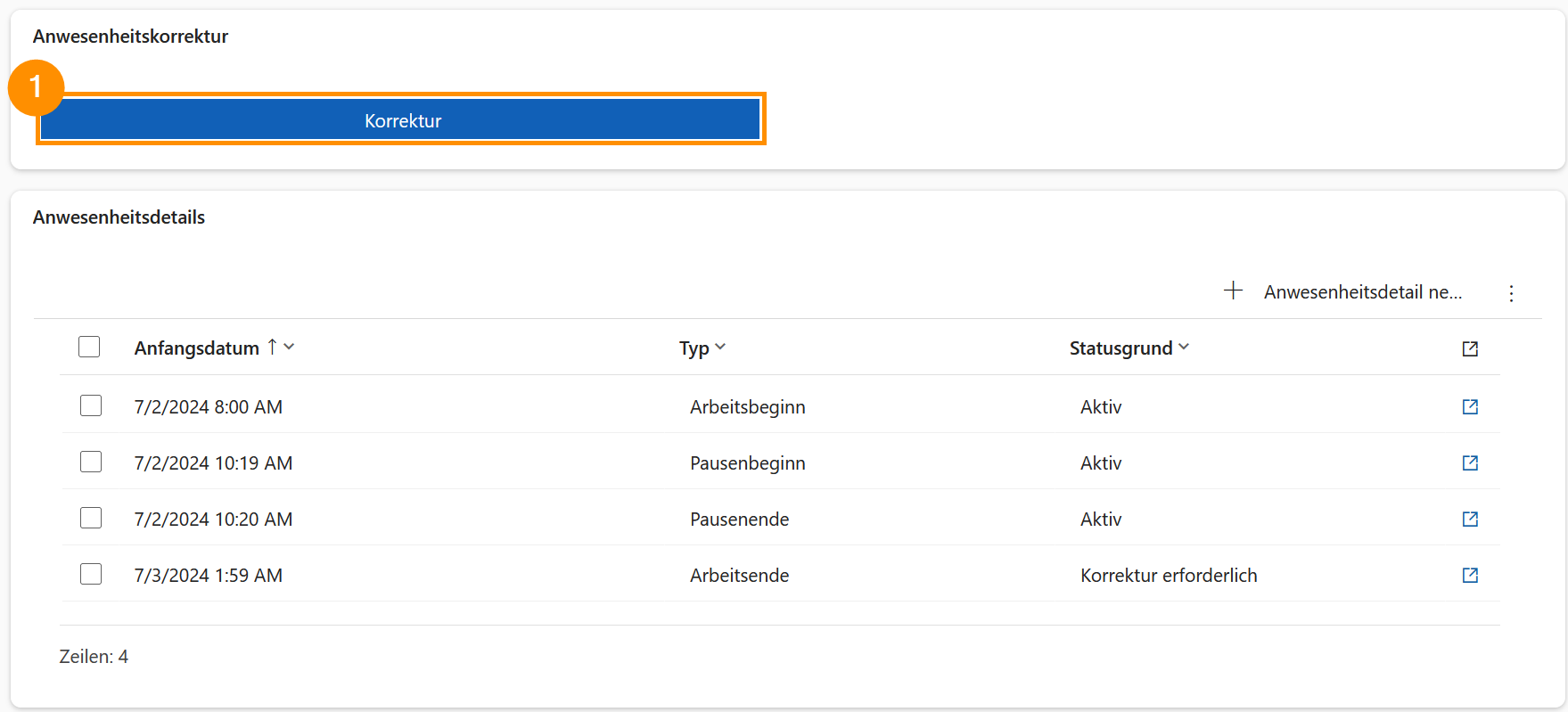Image resolution: width=1568 pixels, height=712 pixels.
Task: Open the Arbeitsende record popout icon
Action: pyautogui.click(x=1470, y=575)
